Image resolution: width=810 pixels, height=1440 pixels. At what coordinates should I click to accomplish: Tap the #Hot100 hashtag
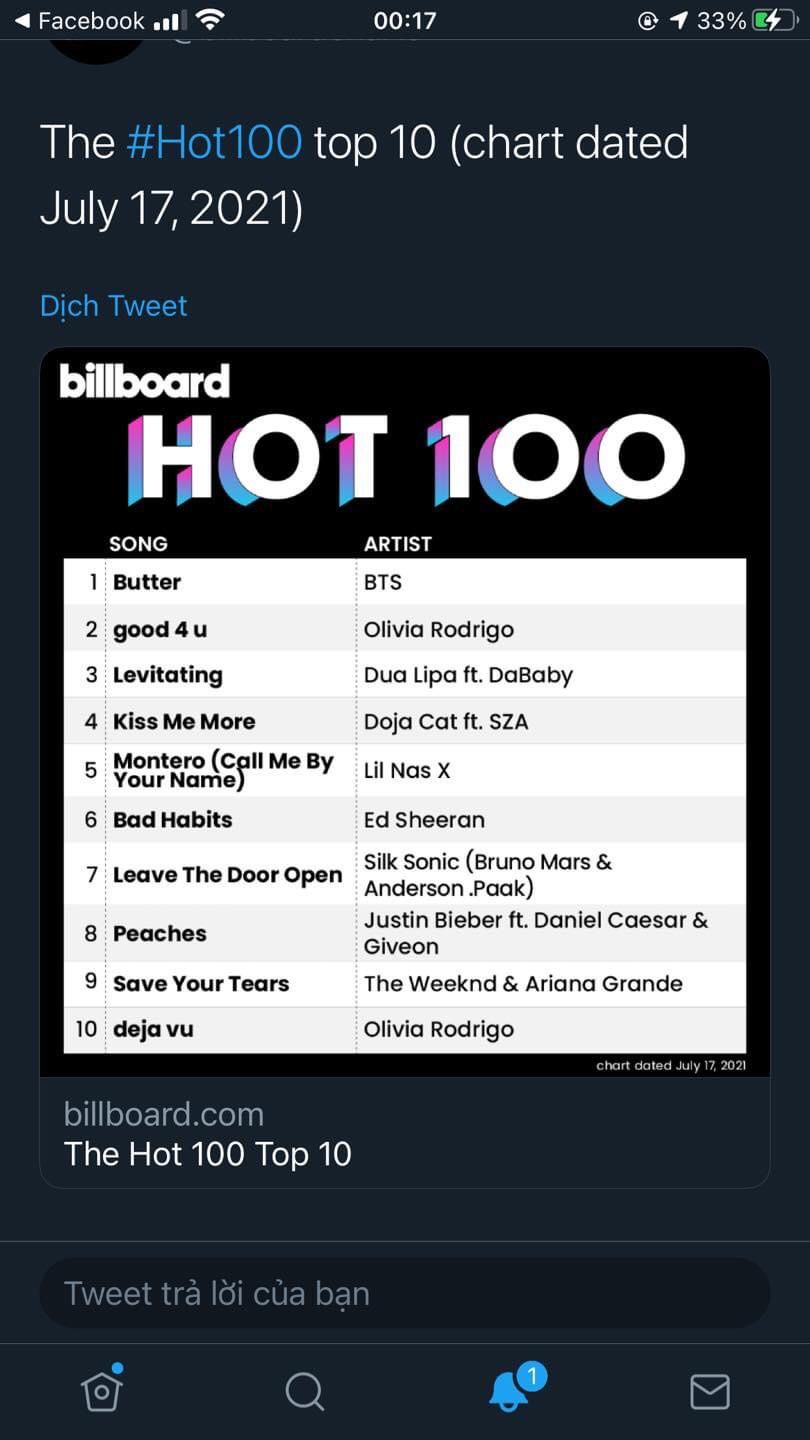click(x=214, y=142)
